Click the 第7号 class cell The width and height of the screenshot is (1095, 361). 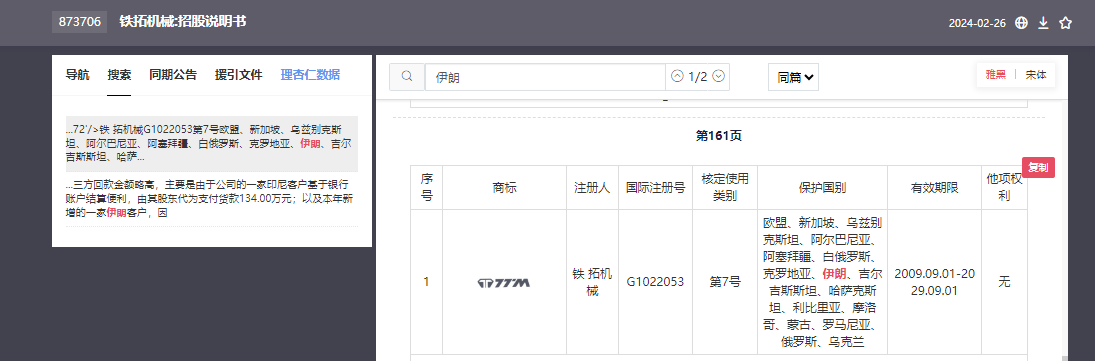click(x=724, y=282)
